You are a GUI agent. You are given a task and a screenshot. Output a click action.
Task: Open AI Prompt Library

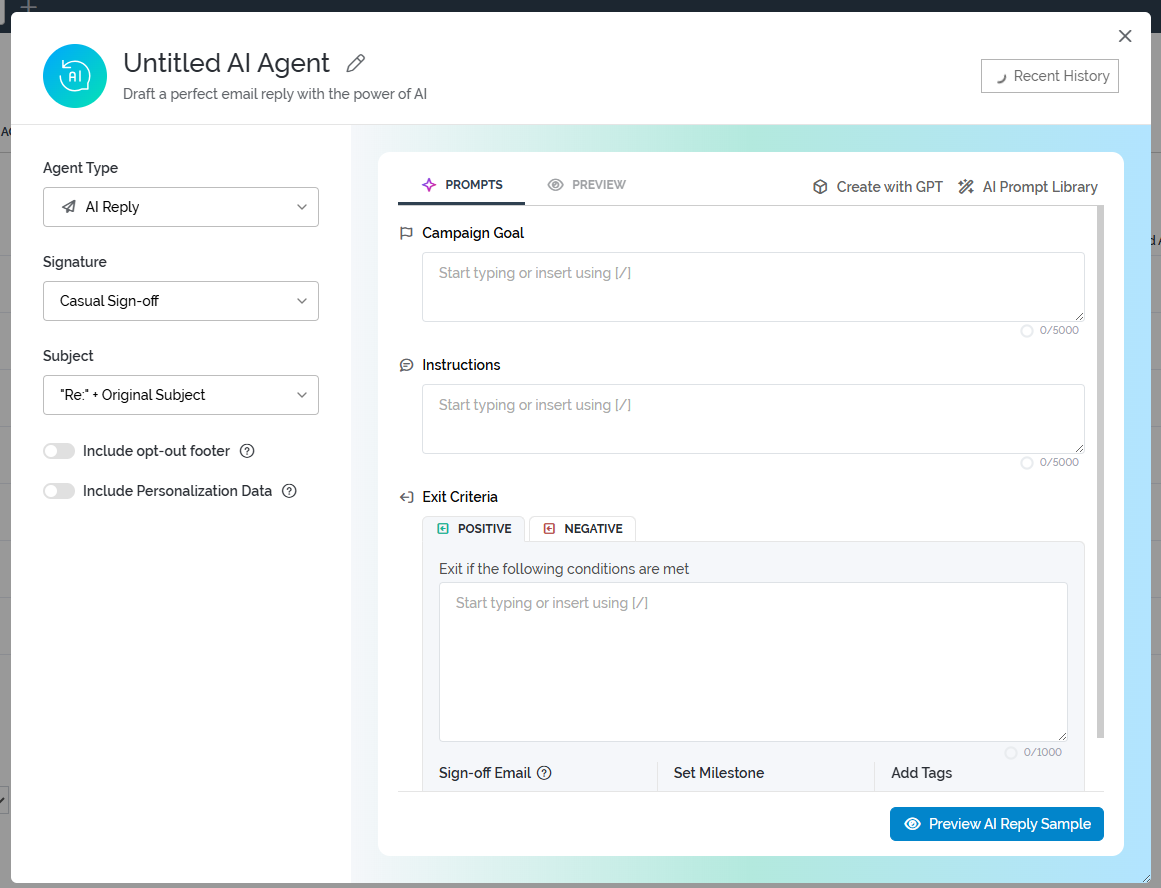[1028, 187]
